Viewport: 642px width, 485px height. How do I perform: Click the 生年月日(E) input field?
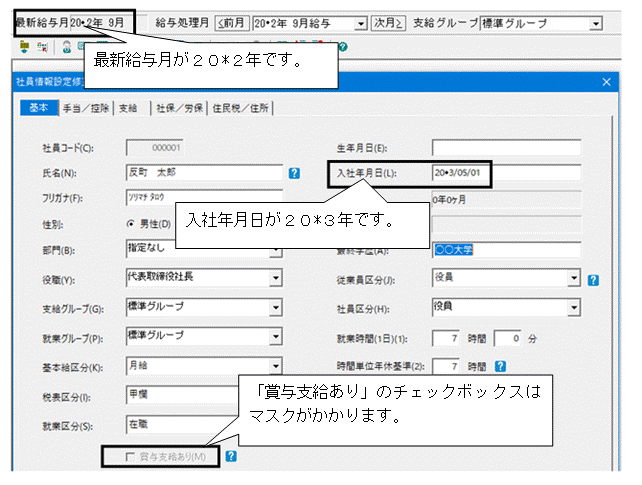(x=506, y=148)
